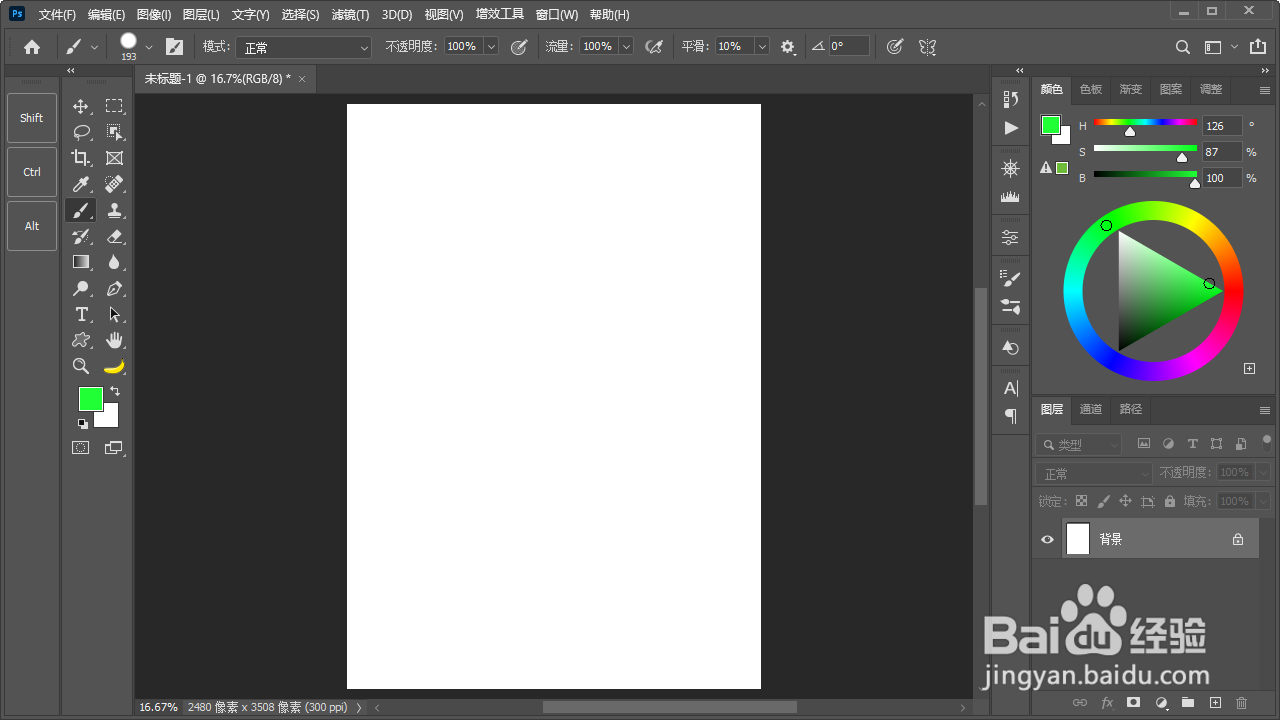Create a new layer button
Screen dimensions: 1280x720
coord(1215,703)
